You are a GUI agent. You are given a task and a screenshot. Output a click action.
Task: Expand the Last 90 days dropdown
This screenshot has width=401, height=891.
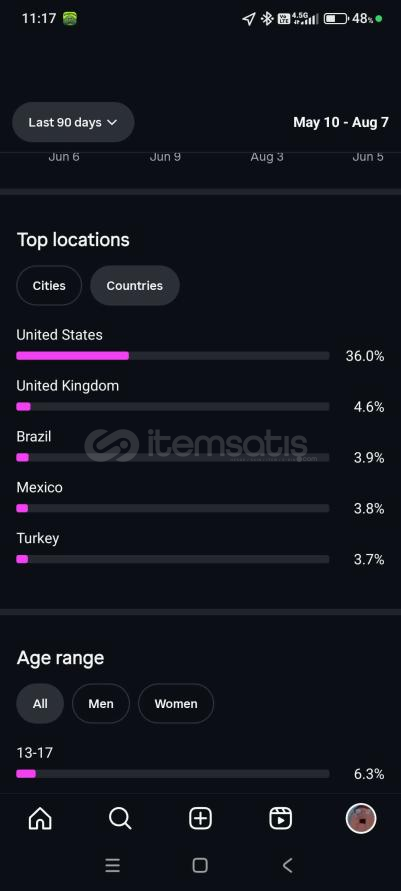coord(73,122)
